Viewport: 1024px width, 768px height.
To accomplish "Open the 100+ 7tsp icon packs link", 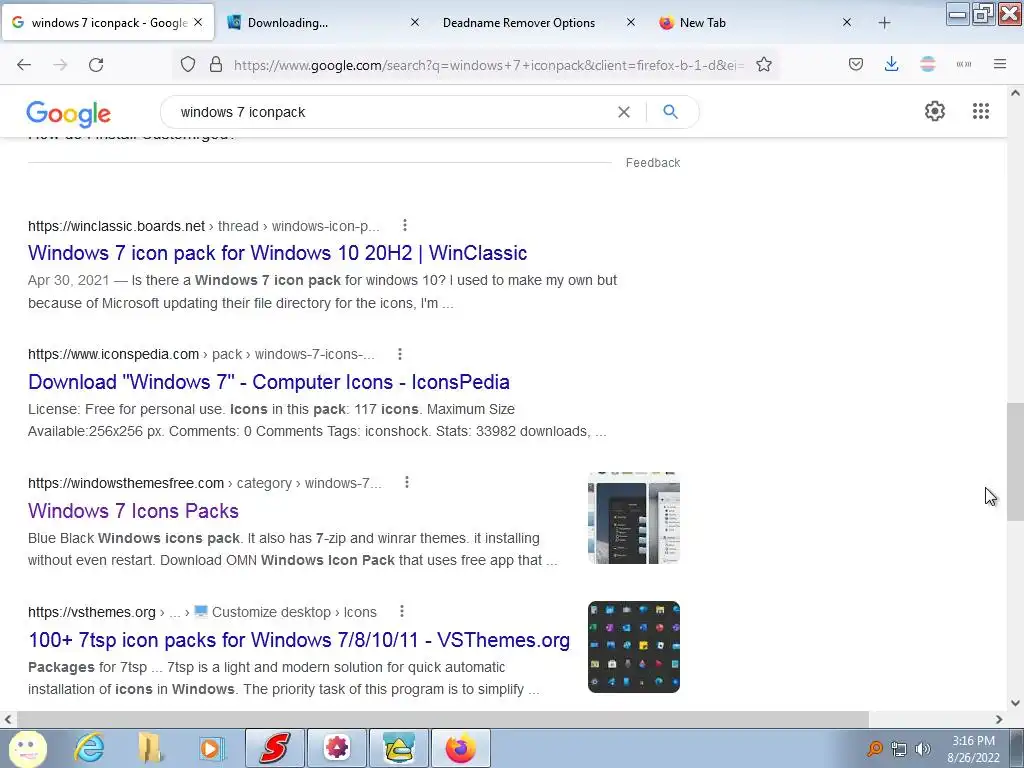I will pyautogui.click(x=299, y=640).
